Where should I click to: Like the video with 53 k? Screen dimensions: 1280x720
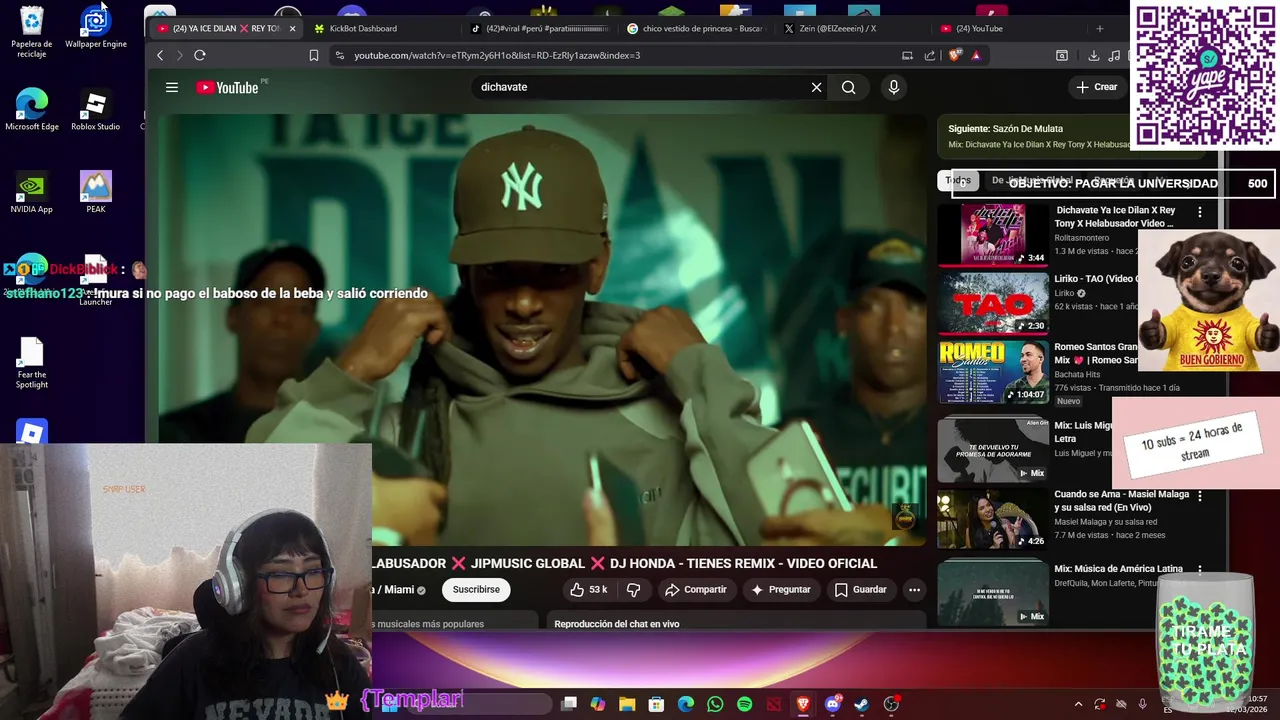click(588, 590)
